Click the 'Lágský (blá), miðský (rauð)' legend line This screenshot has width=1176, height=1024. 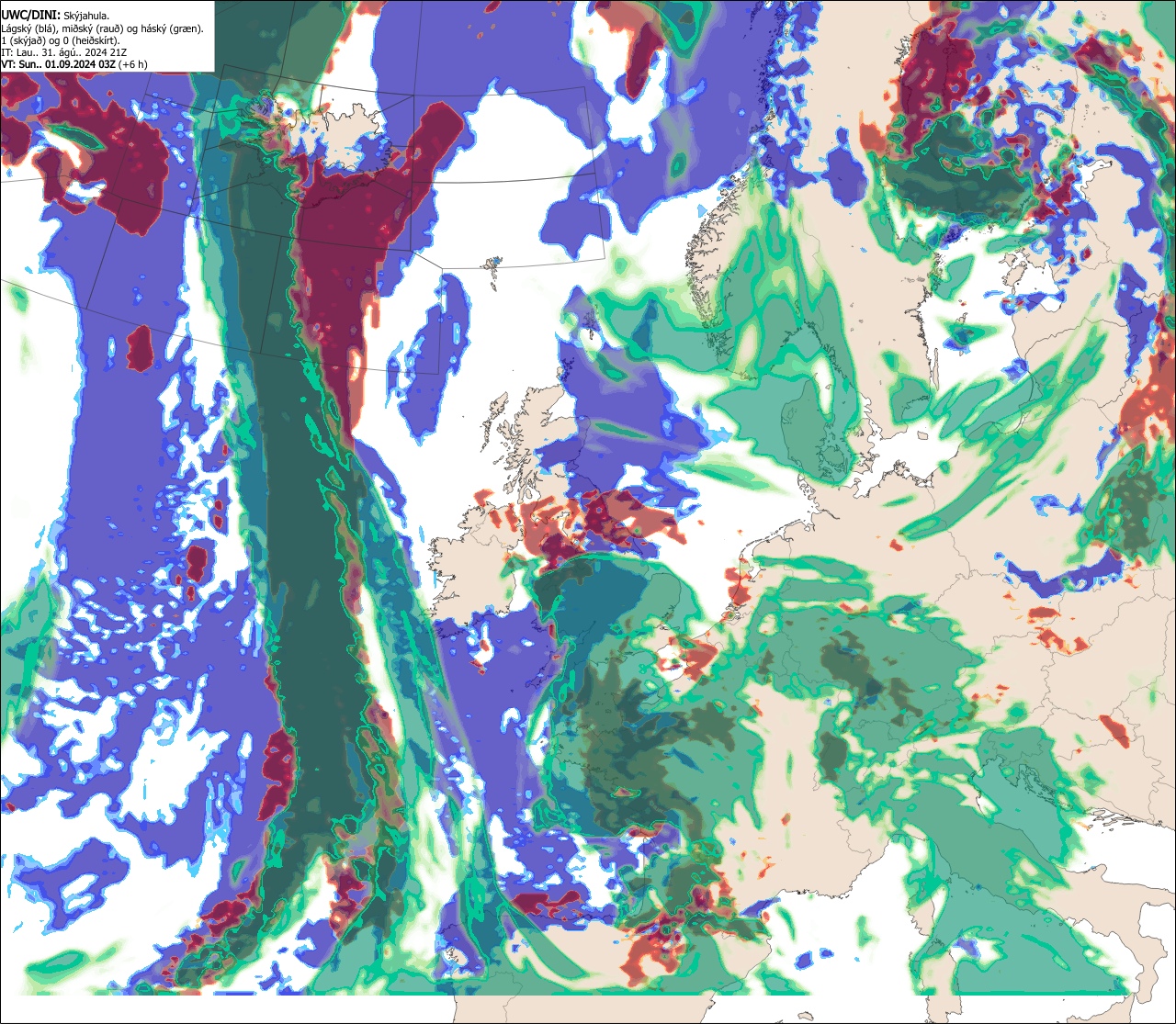click(102, 28)
